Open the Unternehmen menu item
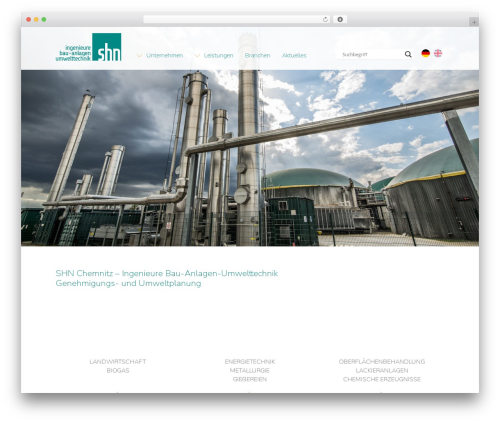The height and width of the screenshot is (423, 500). click(x=164, y=56)
